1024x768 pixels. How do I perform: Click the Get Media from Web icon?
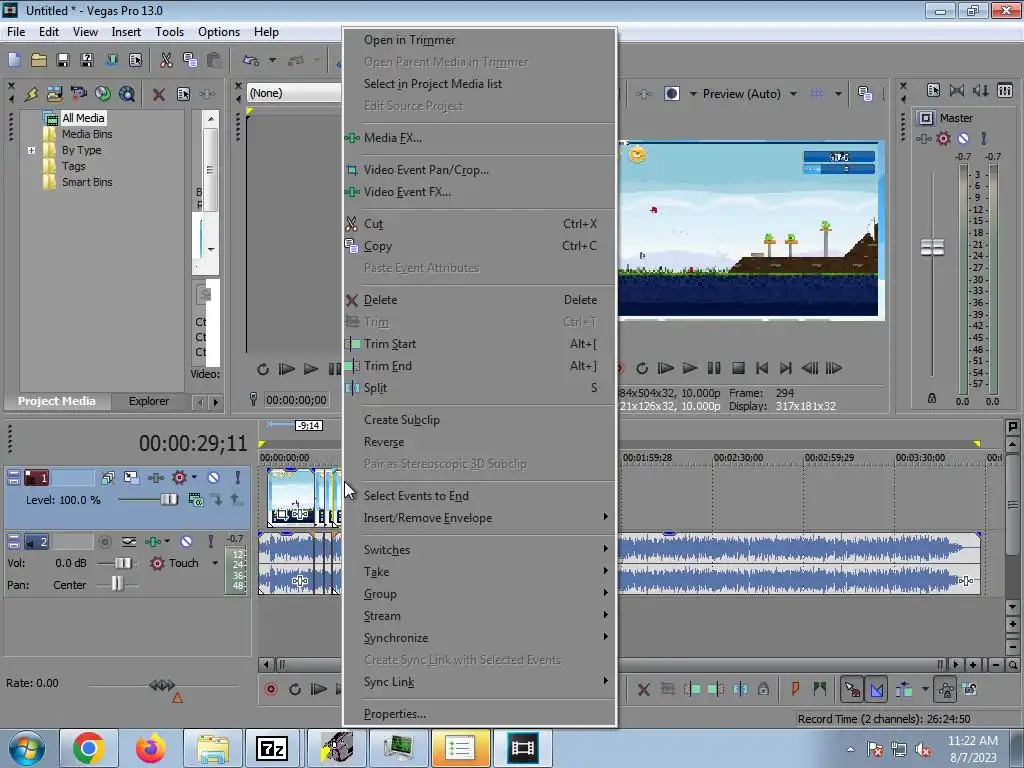tap(127, 94)
